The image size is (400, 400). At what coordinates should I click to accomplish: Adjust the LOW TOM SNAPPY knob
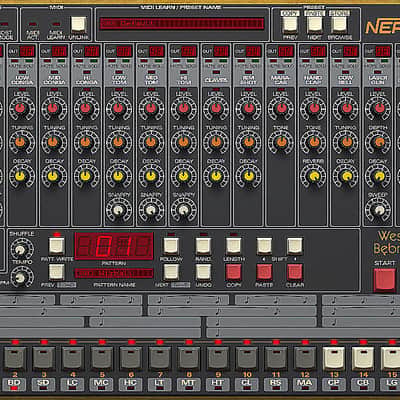point(117,210)
